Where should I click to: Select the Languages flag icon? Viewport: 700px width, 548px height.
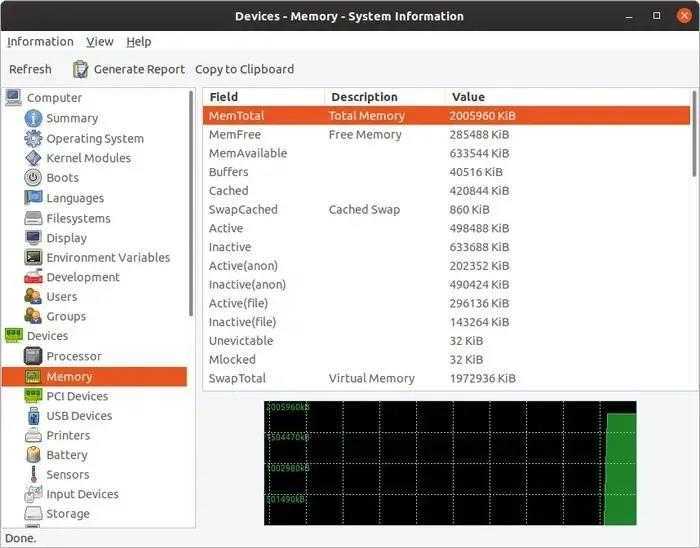33,197
